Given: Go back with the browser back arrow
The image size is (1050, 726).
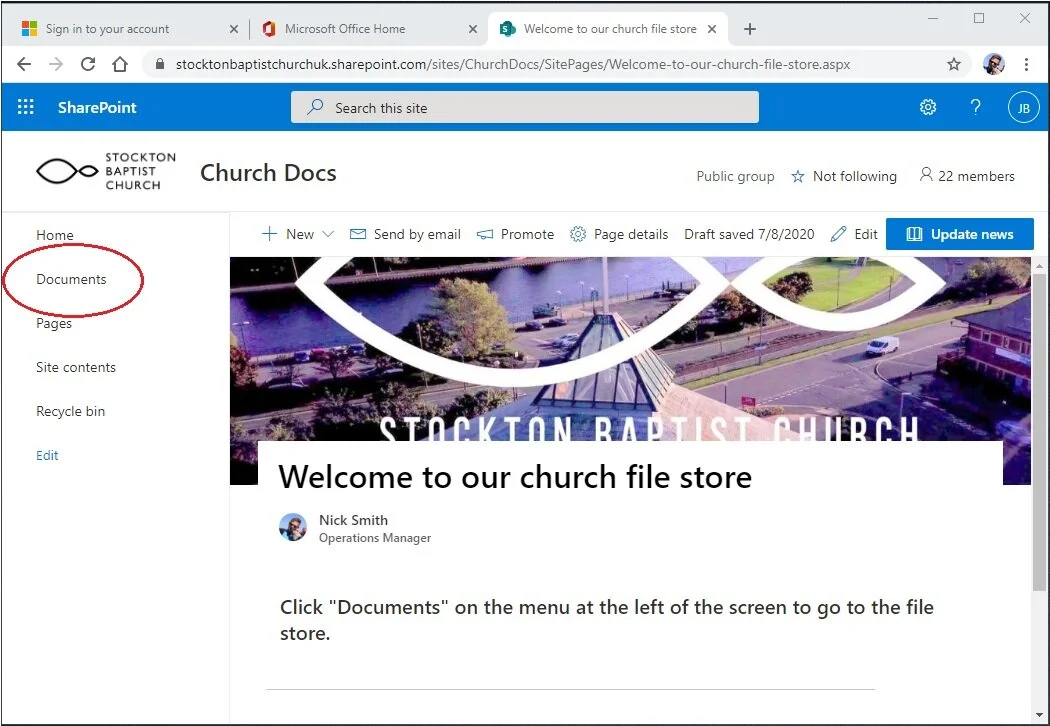Looking at the screenshot, I should pyautogui.click(x=24, y=64).
